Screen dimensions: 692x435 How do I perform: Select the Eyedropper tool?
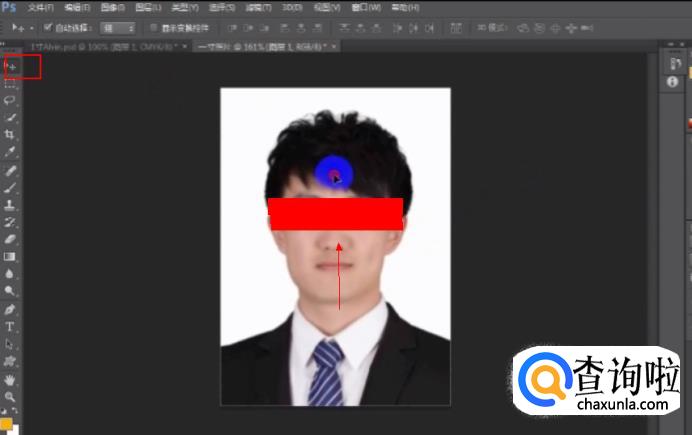10,151
